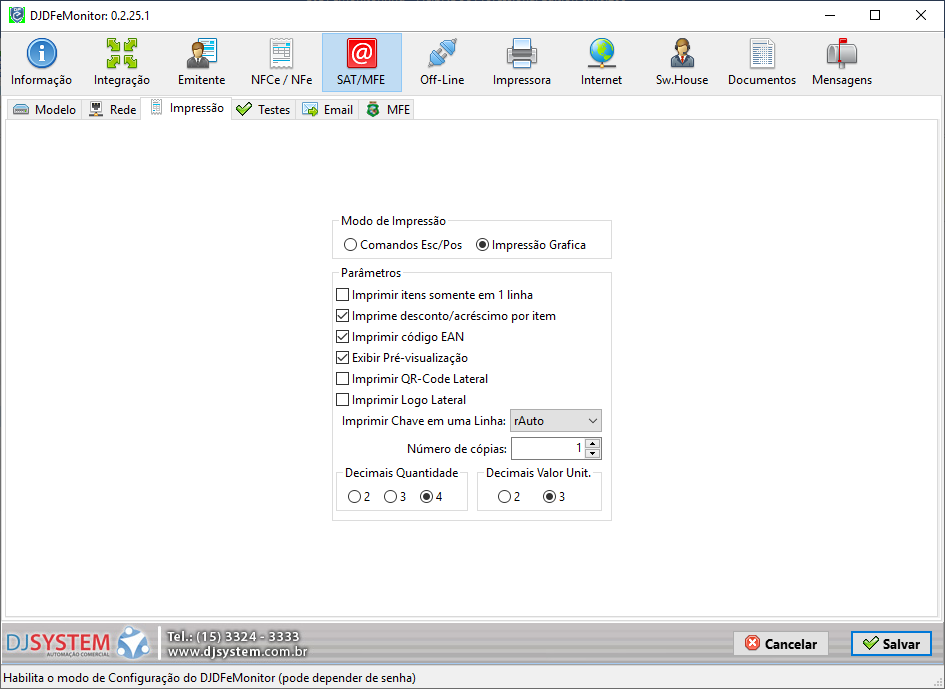Set Decimais Quantidade to 3
Screen dimensions: 945x689
point(395,497)
